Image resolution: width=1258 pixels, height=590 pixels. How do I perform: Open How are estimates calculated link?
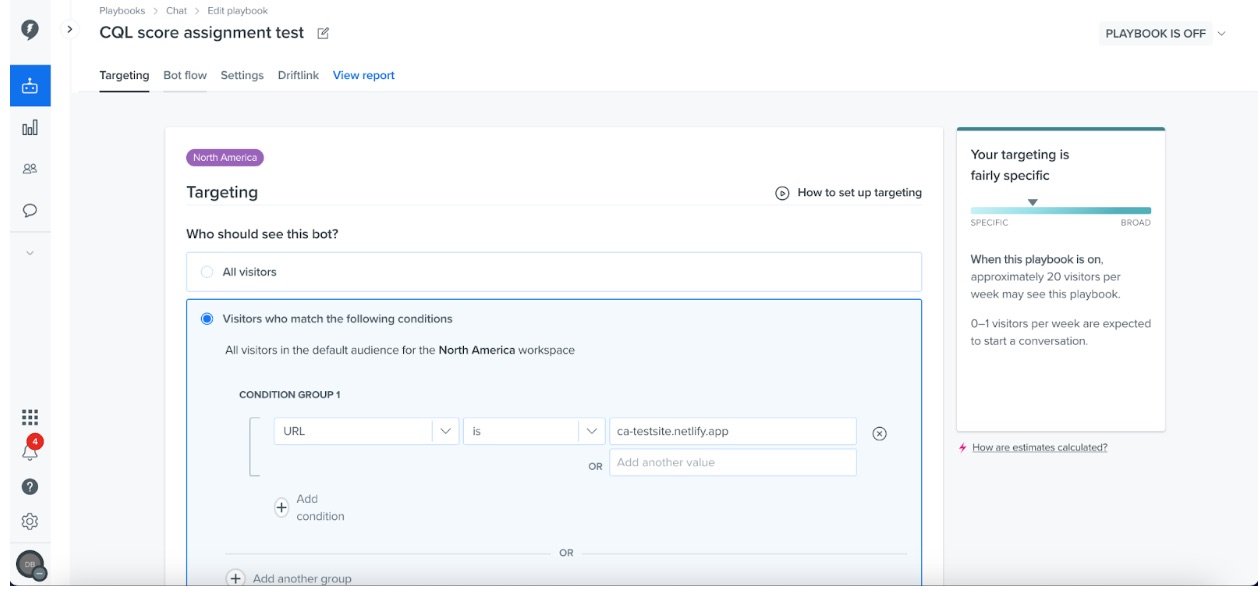(x=1040, y=448)
